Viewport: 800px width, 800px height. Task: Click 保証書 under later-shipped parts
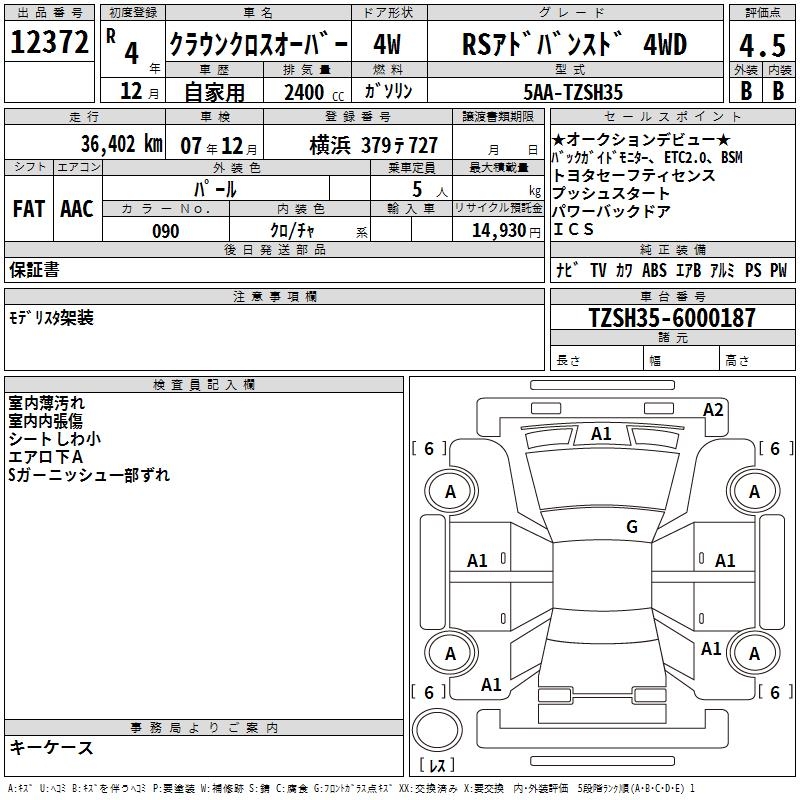[34, 269]
